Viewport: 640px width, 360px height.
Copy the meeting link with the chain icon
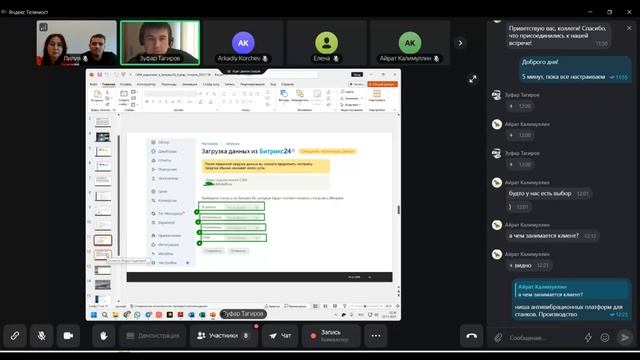click(x=15, y=336)
